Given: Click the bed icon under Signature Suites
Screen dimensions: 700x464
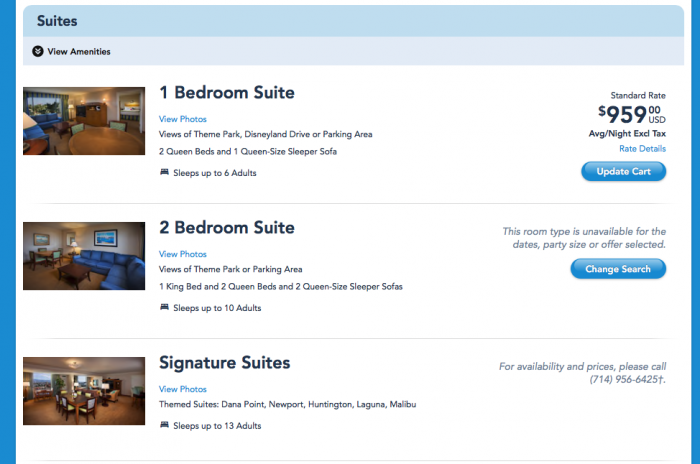Looking at the screenshot, I should (164, 425).
